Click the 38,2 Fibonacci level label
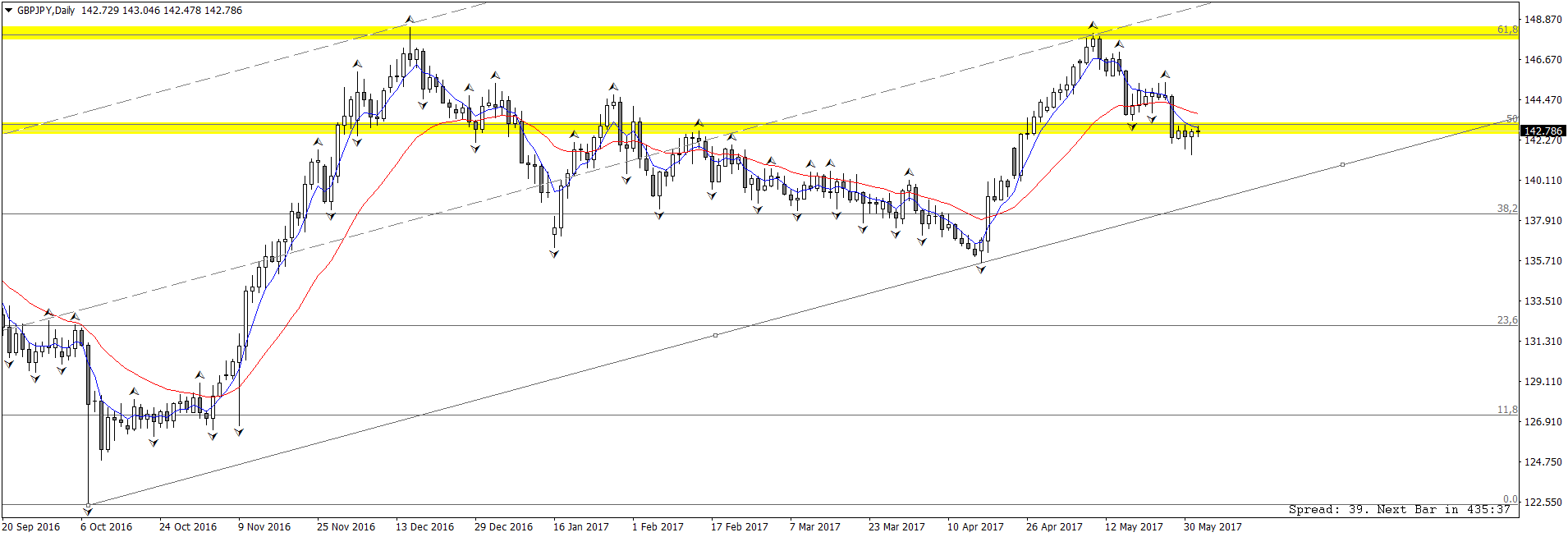The width and height of the screenshot is (1568, 537). coord(1507,209)
